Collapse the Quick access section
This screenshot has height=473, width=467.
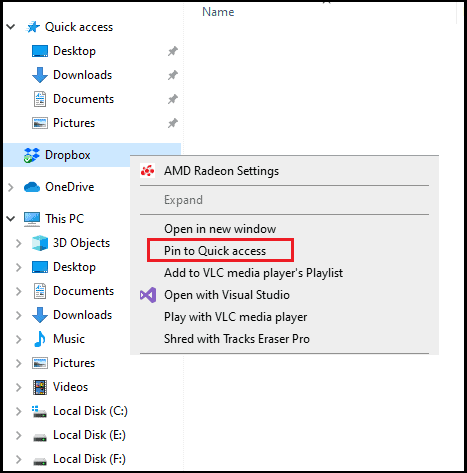(11, 27)
